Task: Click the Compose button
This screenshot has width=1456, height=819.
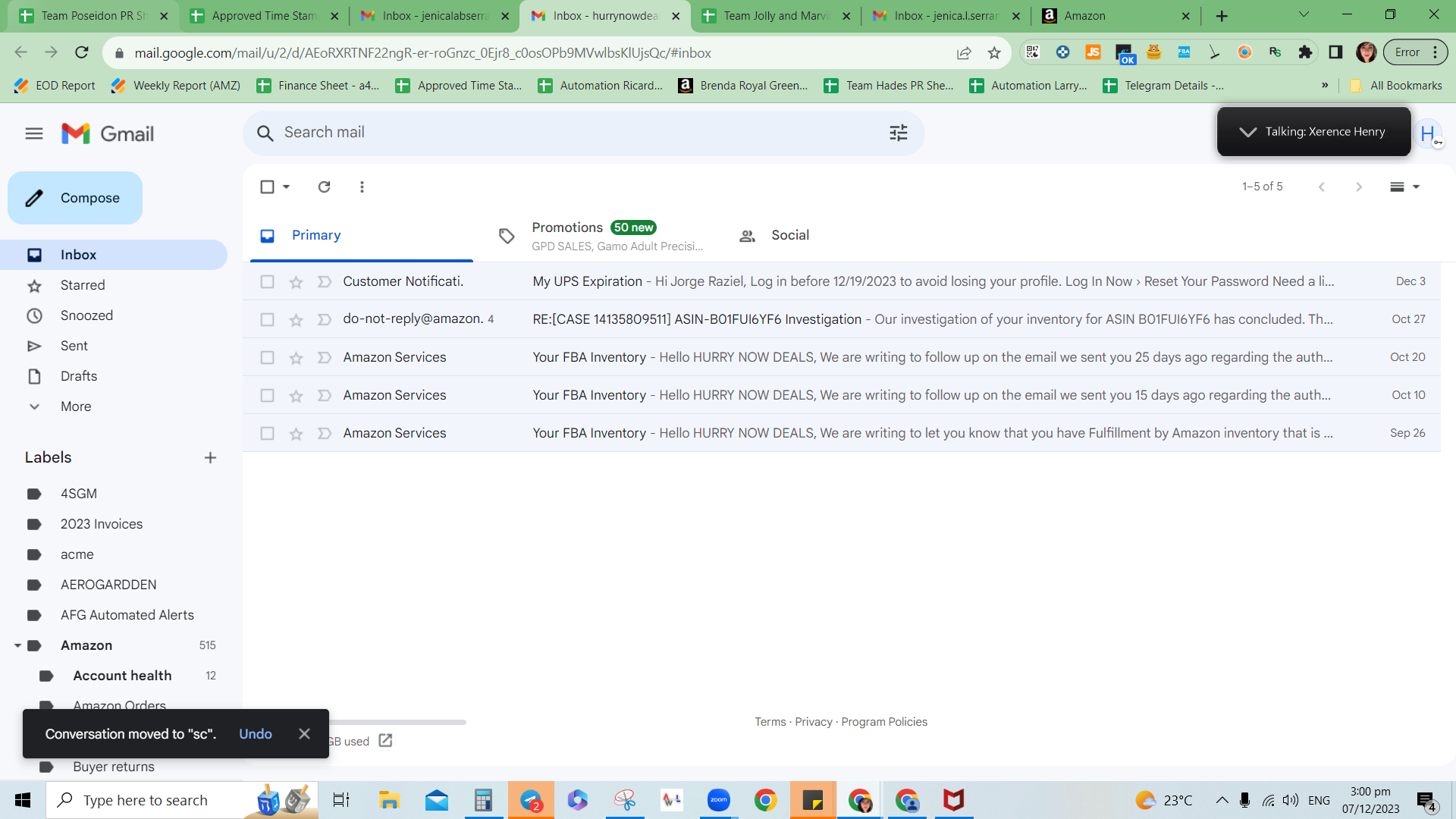Action: click(x=75, y=198)
